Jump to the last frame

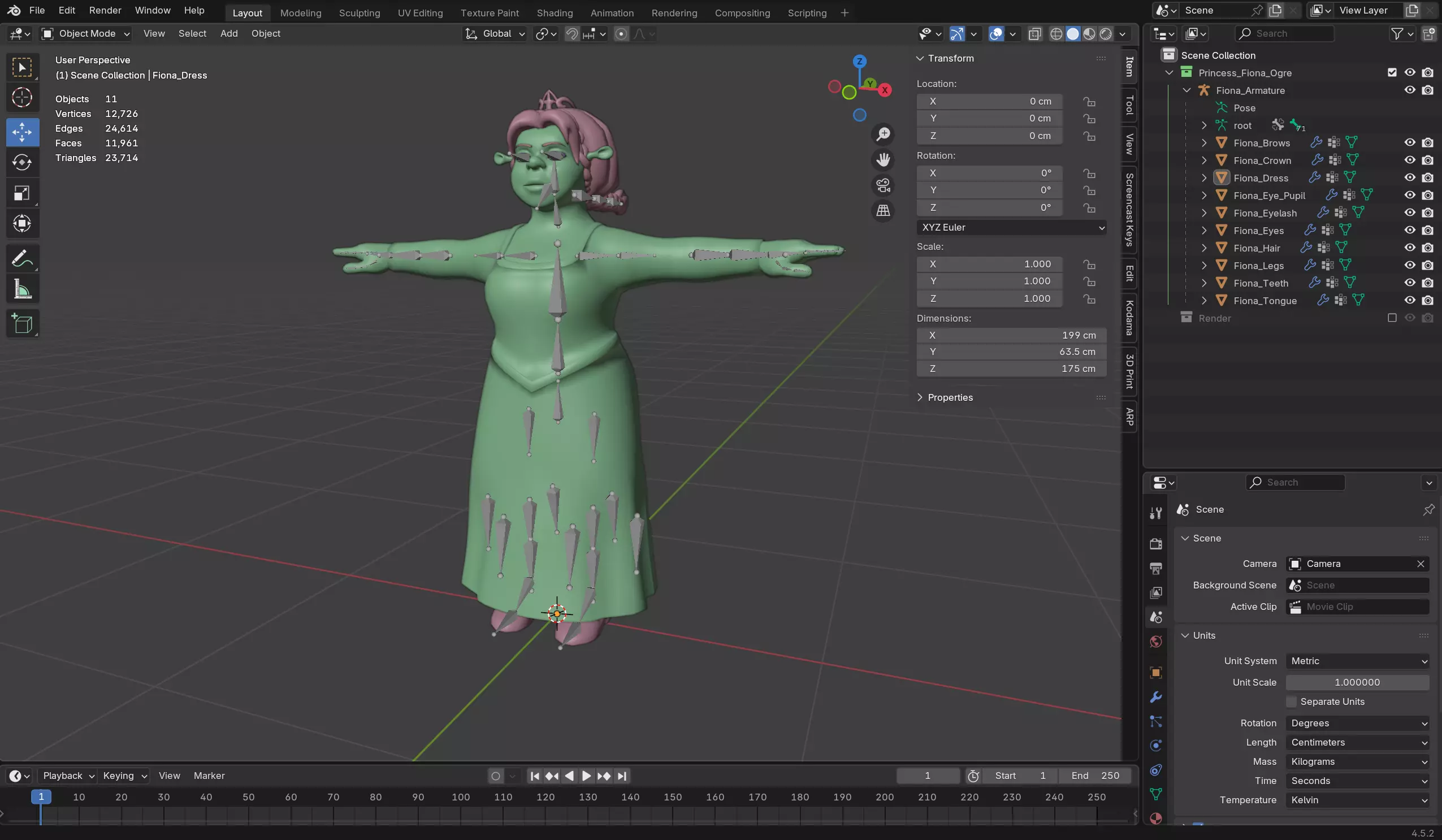(x=622, y=776)
